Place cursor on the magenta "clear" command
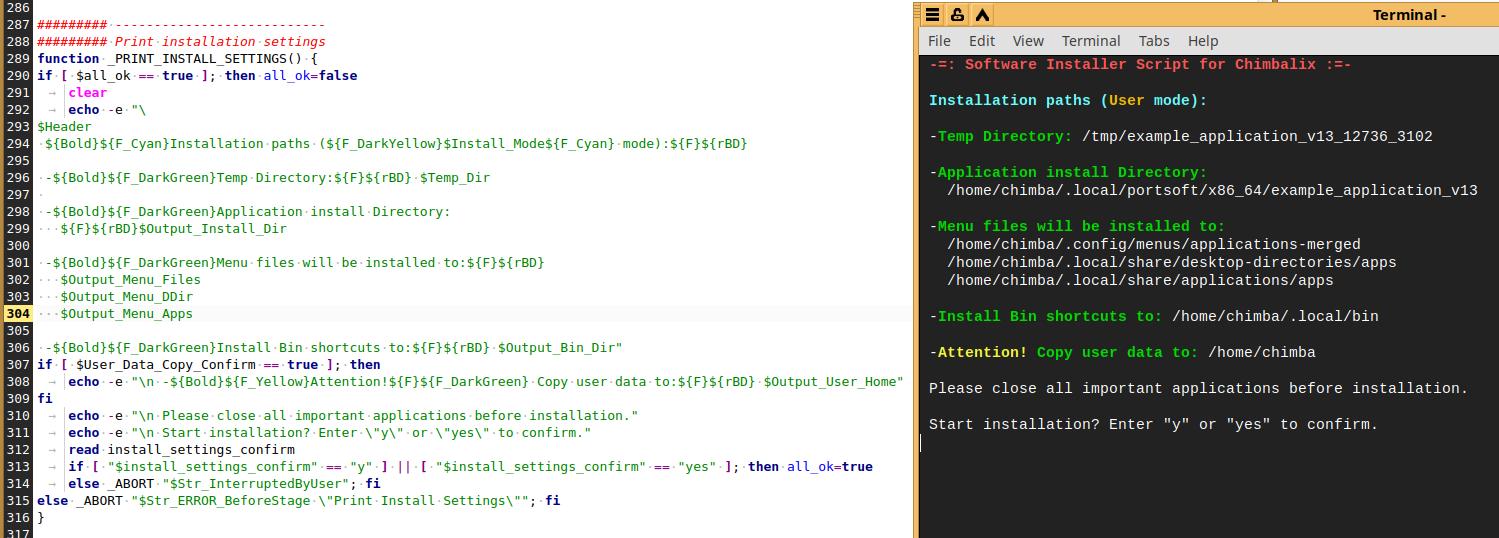 click(x=87, y=93)
